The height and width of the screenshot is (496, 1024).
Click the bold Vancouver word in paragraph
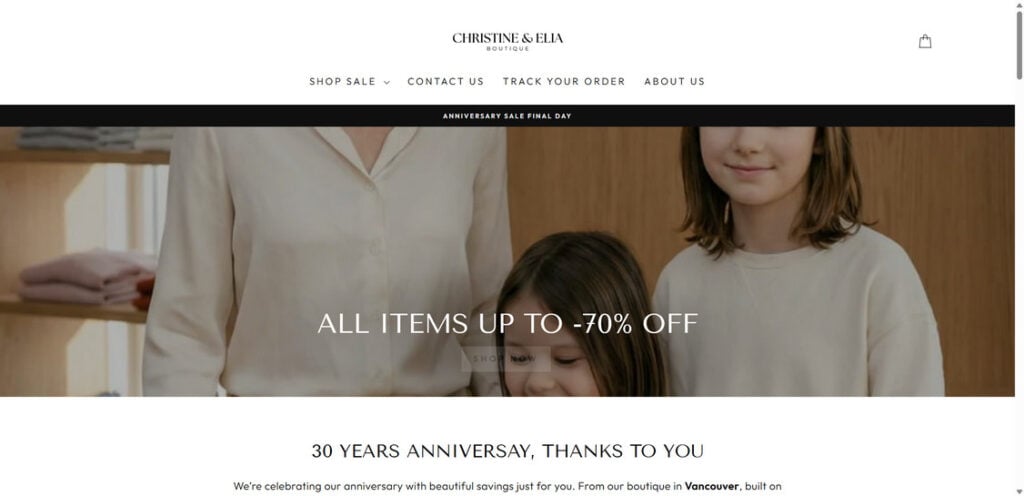point(711,486)
